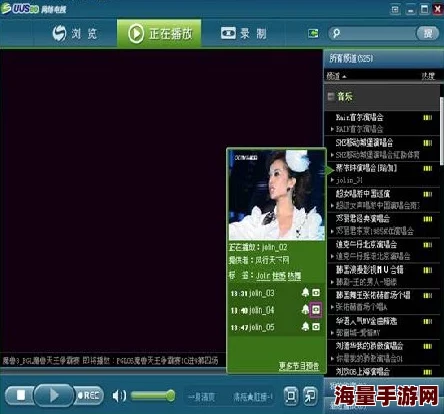
Task: Switch to the 录制 tab
Action: coord(244,33)
